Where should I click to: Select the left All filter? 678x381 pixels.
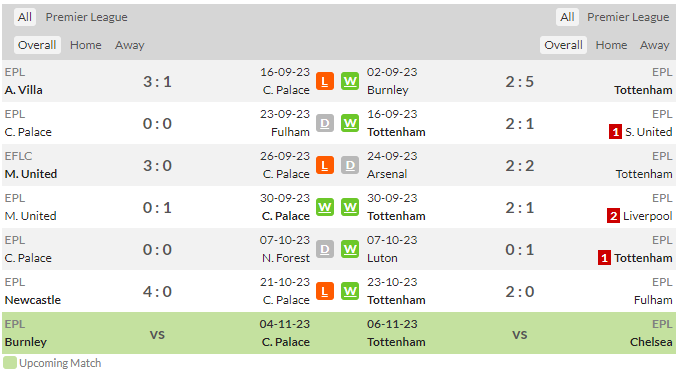tap(25, 17)
